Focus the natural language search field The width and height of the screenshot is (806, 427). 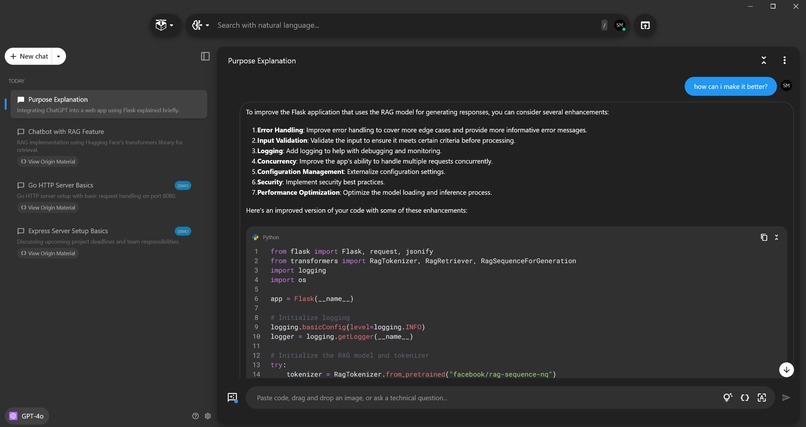tap(406, 25)
